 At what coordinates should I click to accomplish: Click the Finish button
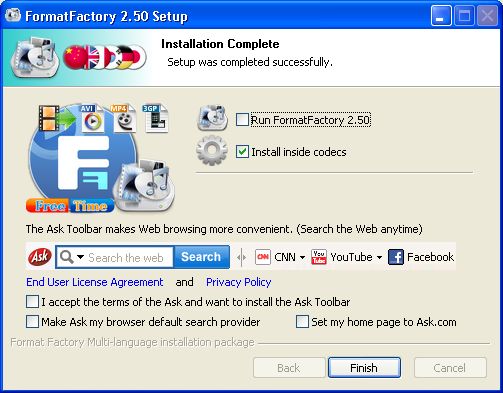click(364, 368)
